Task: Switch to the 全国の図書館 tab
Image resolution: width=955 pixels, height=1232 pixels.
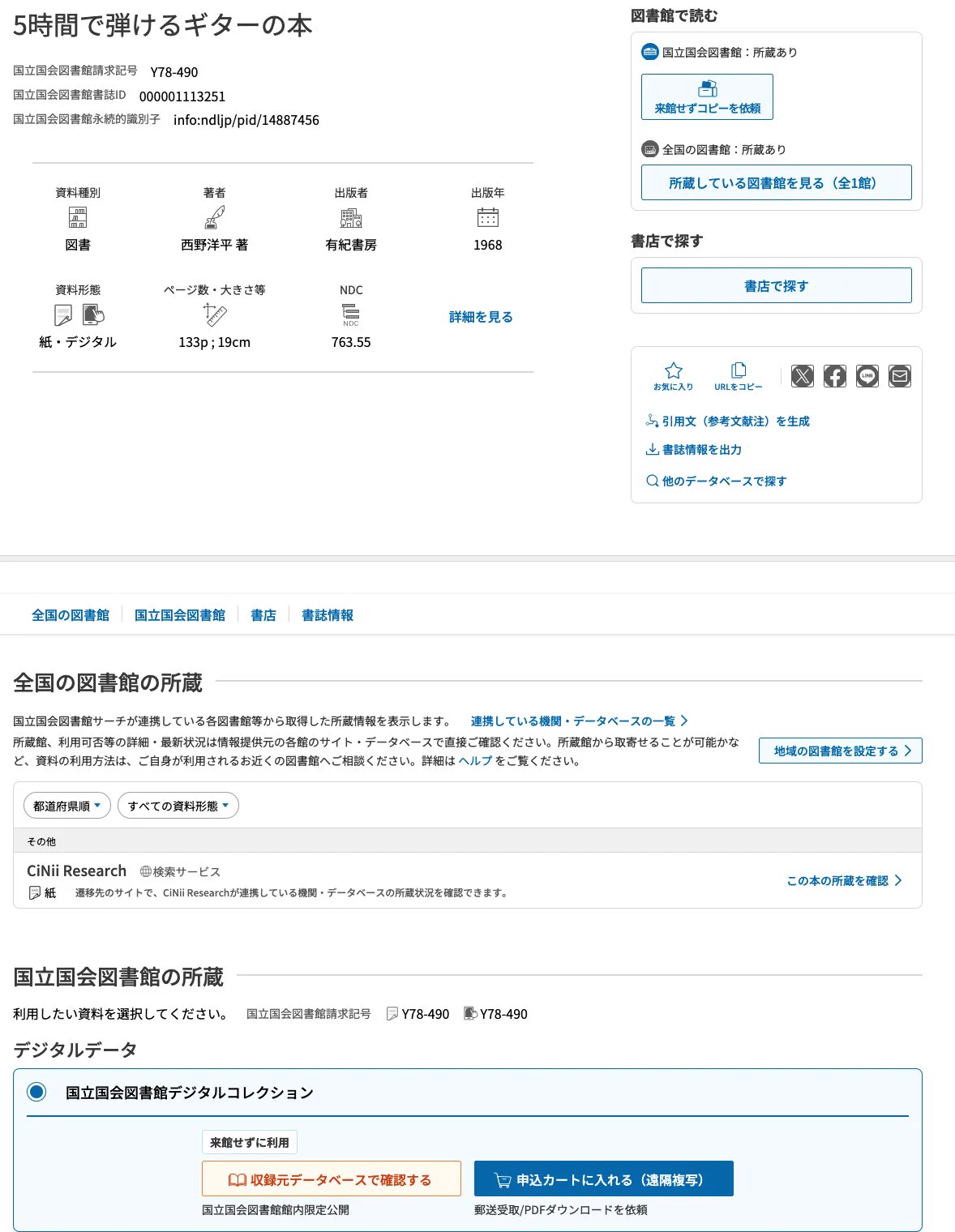Action: pyautogui.click(x=71, y=615)
